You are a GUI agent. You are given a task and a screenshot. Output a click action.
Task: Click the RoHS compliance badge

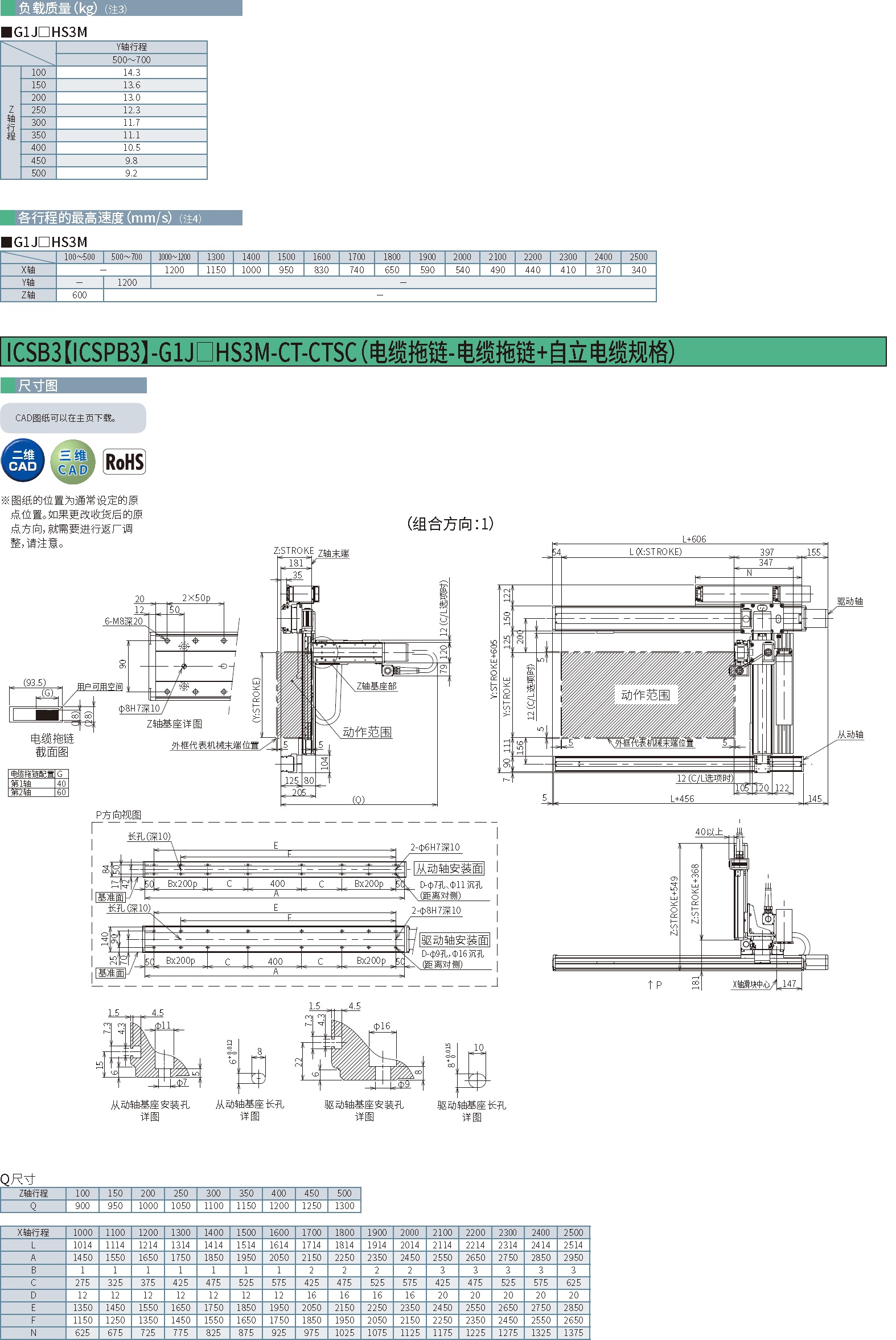click(x=125, y=462)
